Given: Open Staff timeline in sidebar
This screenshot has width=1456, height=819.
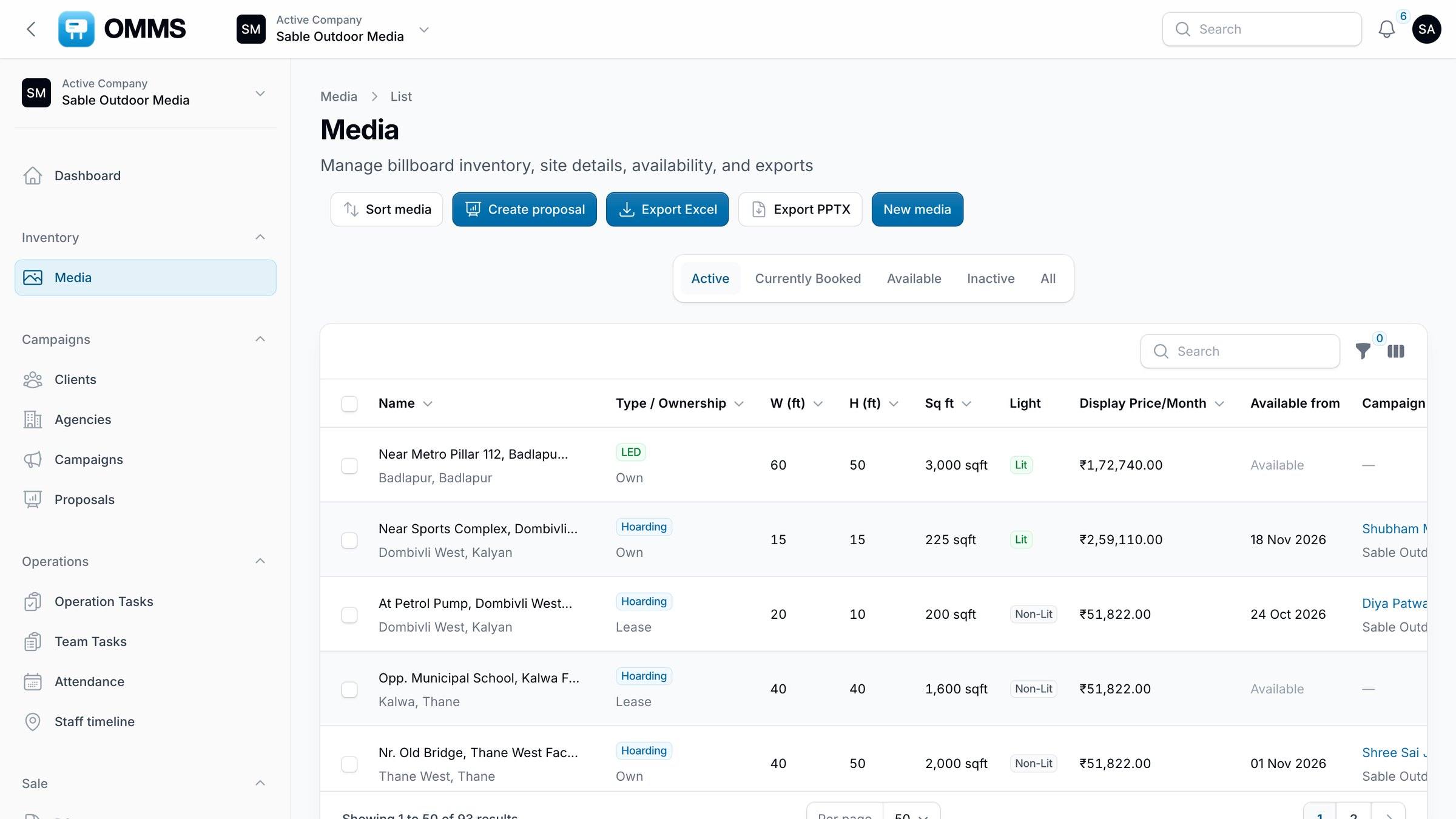Looking at the screenshot, I should [146, 722].
